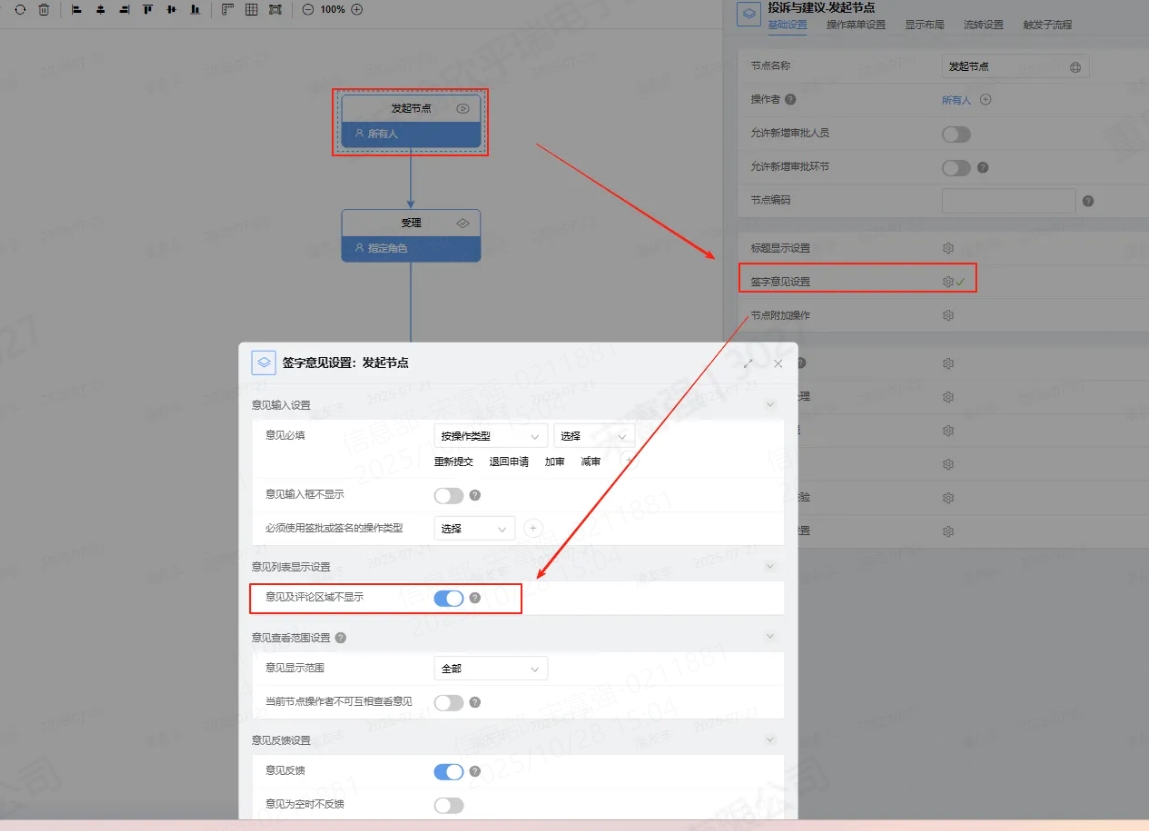Click the 节点编码 input field
This screenshot has height=831, width=1149.
pos(1008,201)
